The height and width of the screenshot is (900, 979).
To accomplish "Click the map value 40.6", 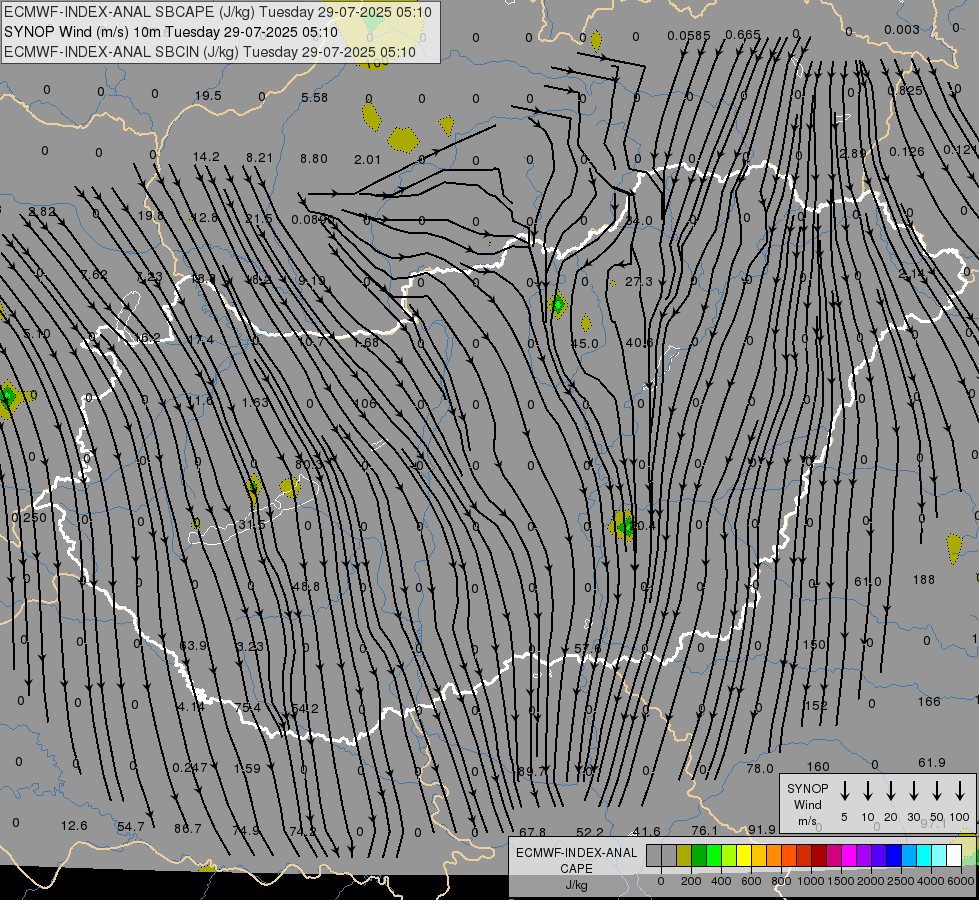I will tap(639, 343).
